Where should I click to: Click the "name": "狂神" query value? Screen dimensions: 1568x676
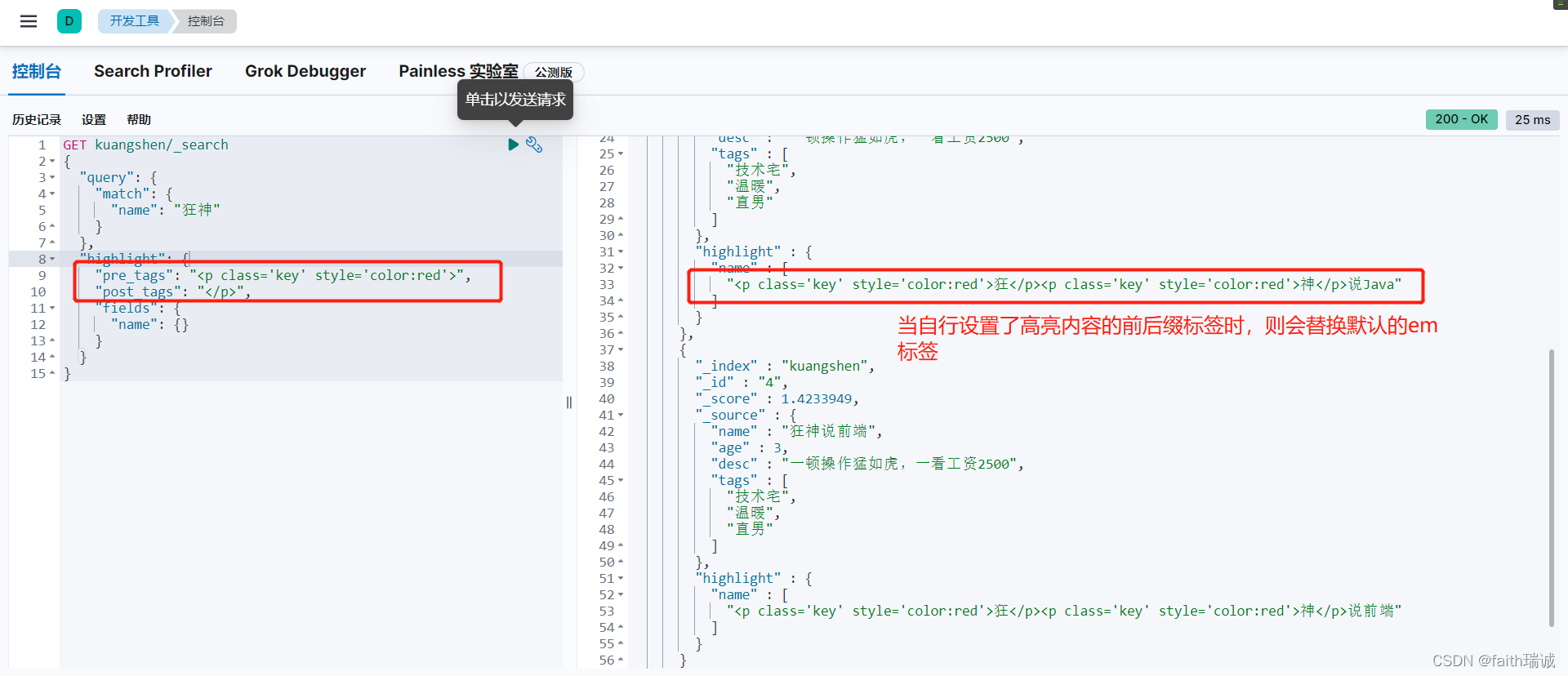(x=166, y=210)
